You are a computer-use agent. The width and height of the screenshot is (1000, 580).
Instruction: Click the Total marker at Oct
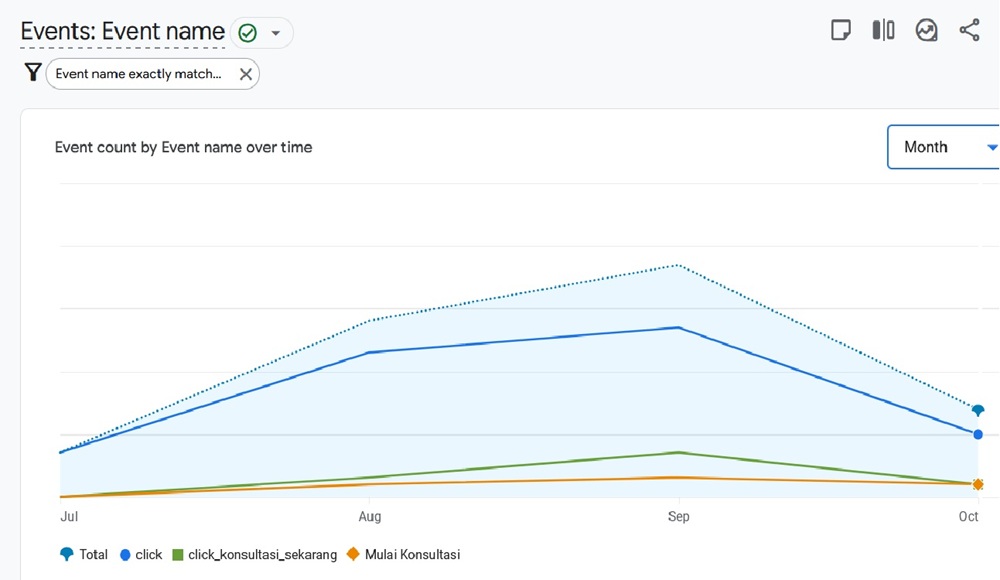(x=978, y=410)
